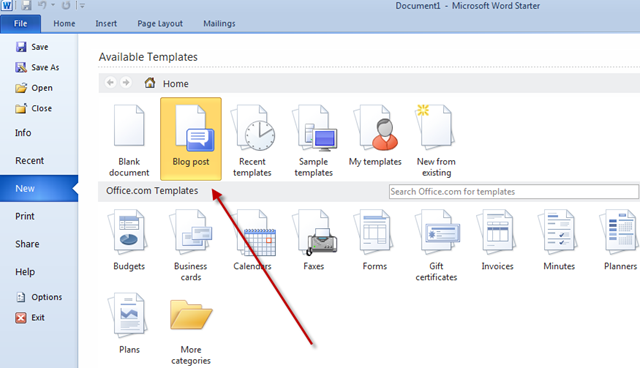Screen dimensions: 640x368
Task: Open Sample templates
Action: point(313,140)
